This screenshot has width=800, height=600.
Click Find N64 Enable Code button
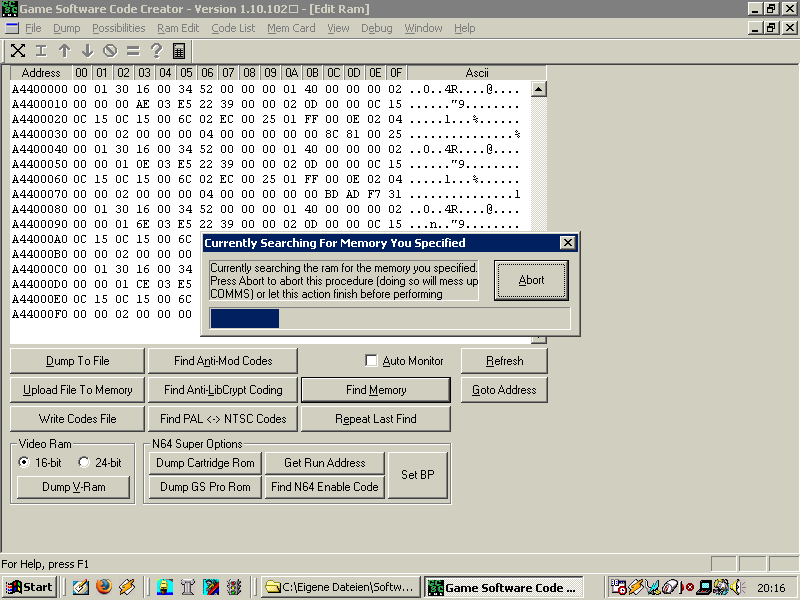tap(324, 487)
